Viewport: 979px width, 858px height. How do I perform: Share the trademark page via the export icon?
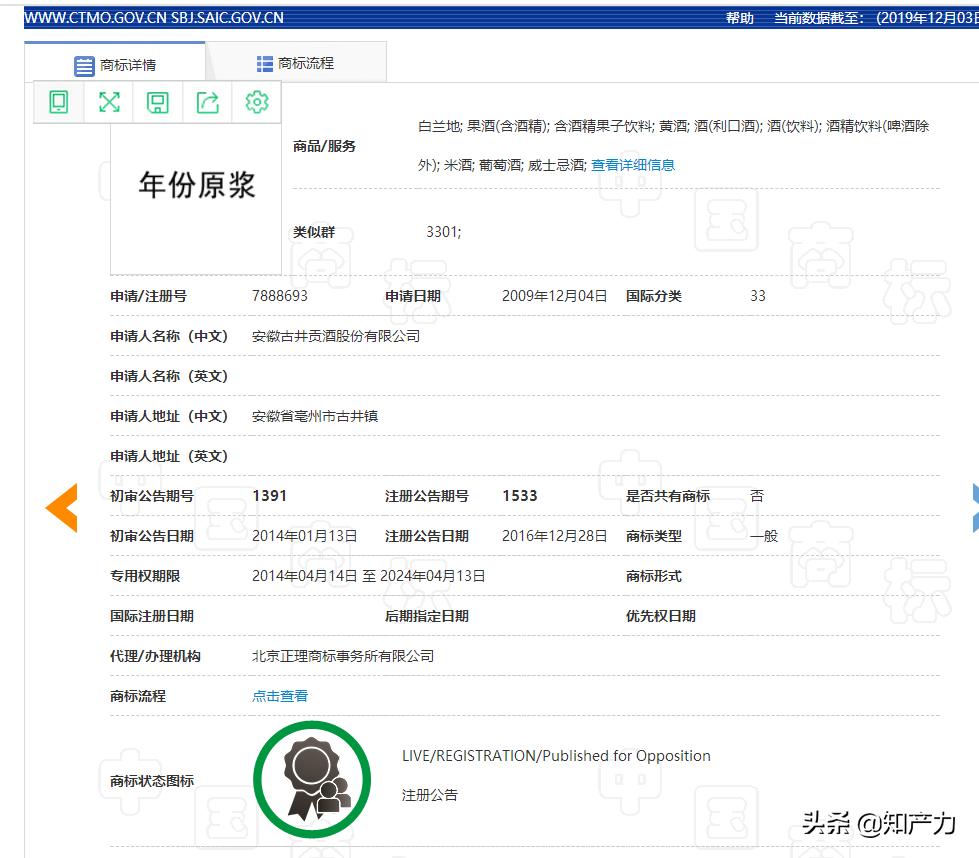[207, 102]
